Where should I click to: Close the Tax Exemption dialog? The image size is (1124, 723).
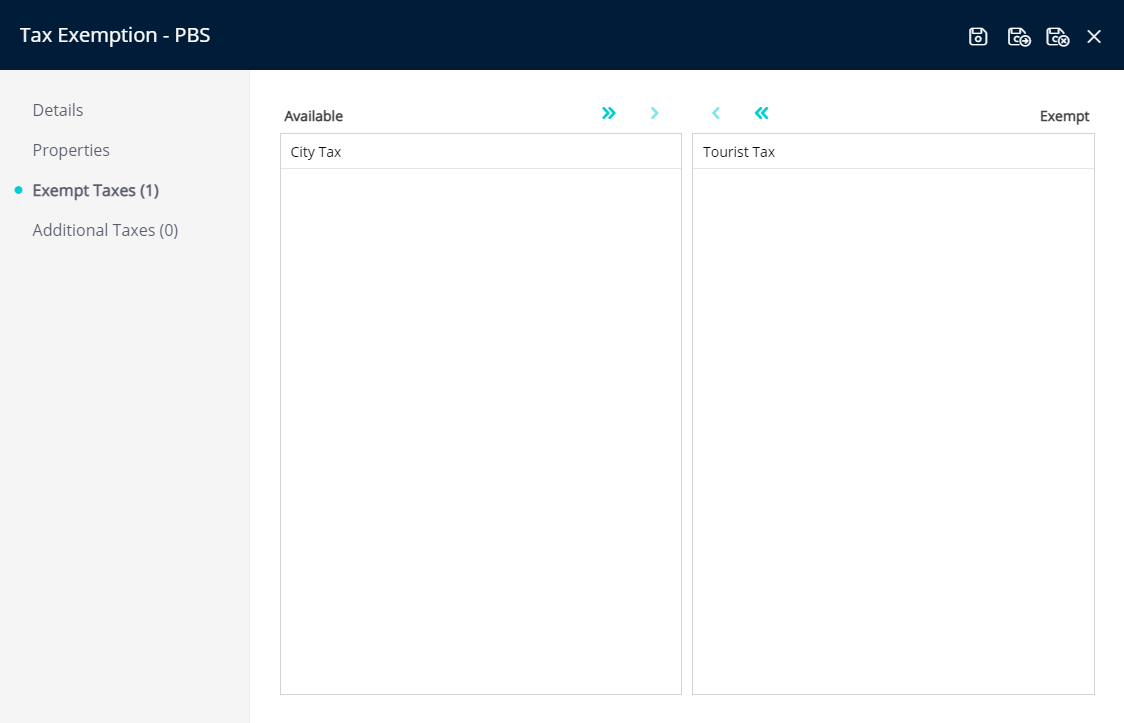(x=1093, y=37)
